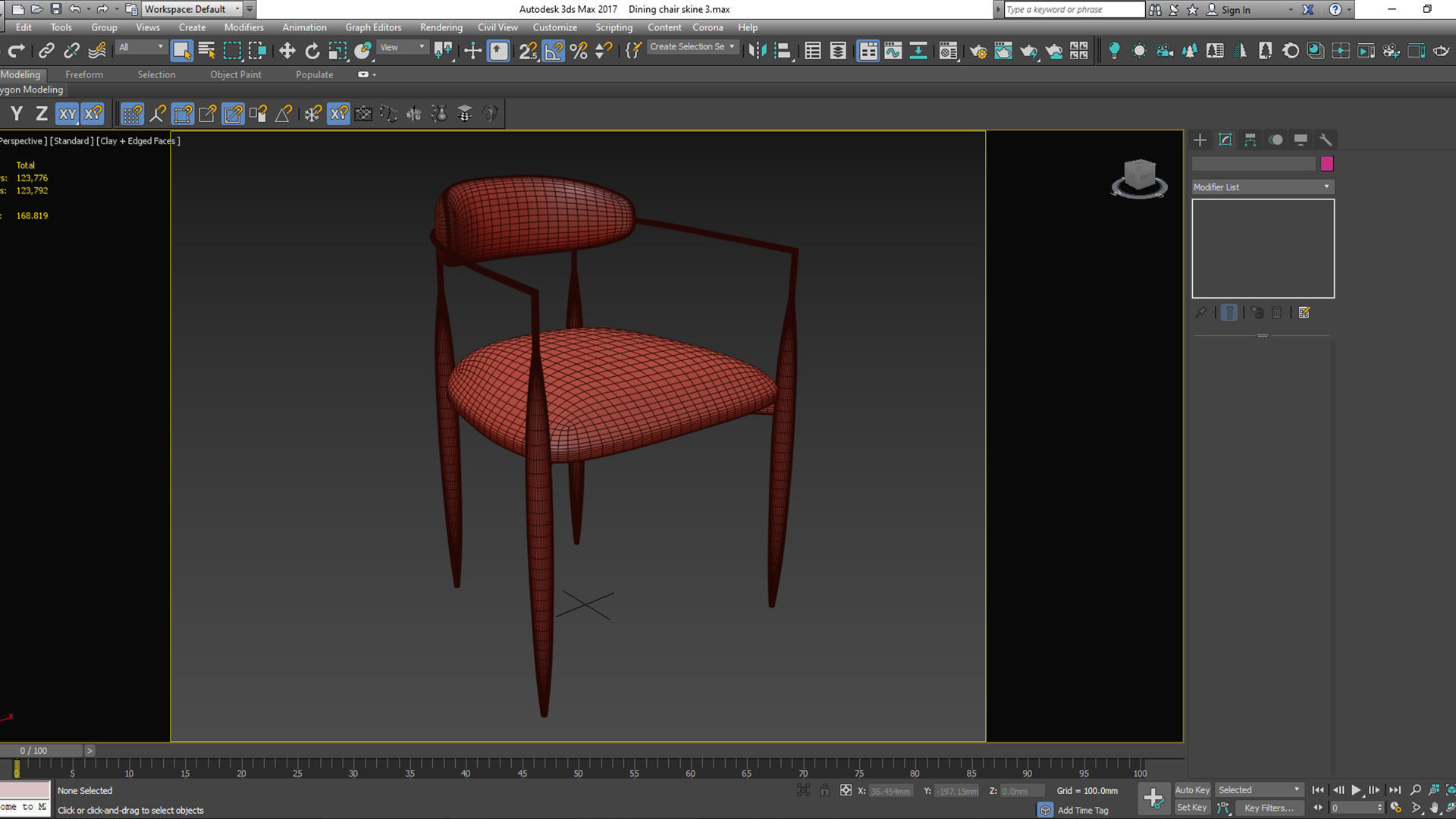Open the Help question mark dropdown arrow
1456x819 pixels.
[1348, 9]
